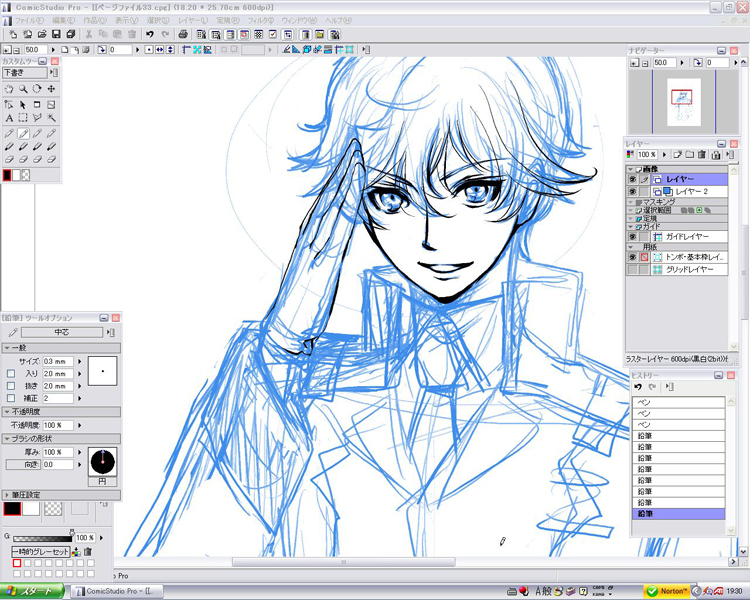Click ComicStudio Pro taskbar button

click(x=117, y=591)
